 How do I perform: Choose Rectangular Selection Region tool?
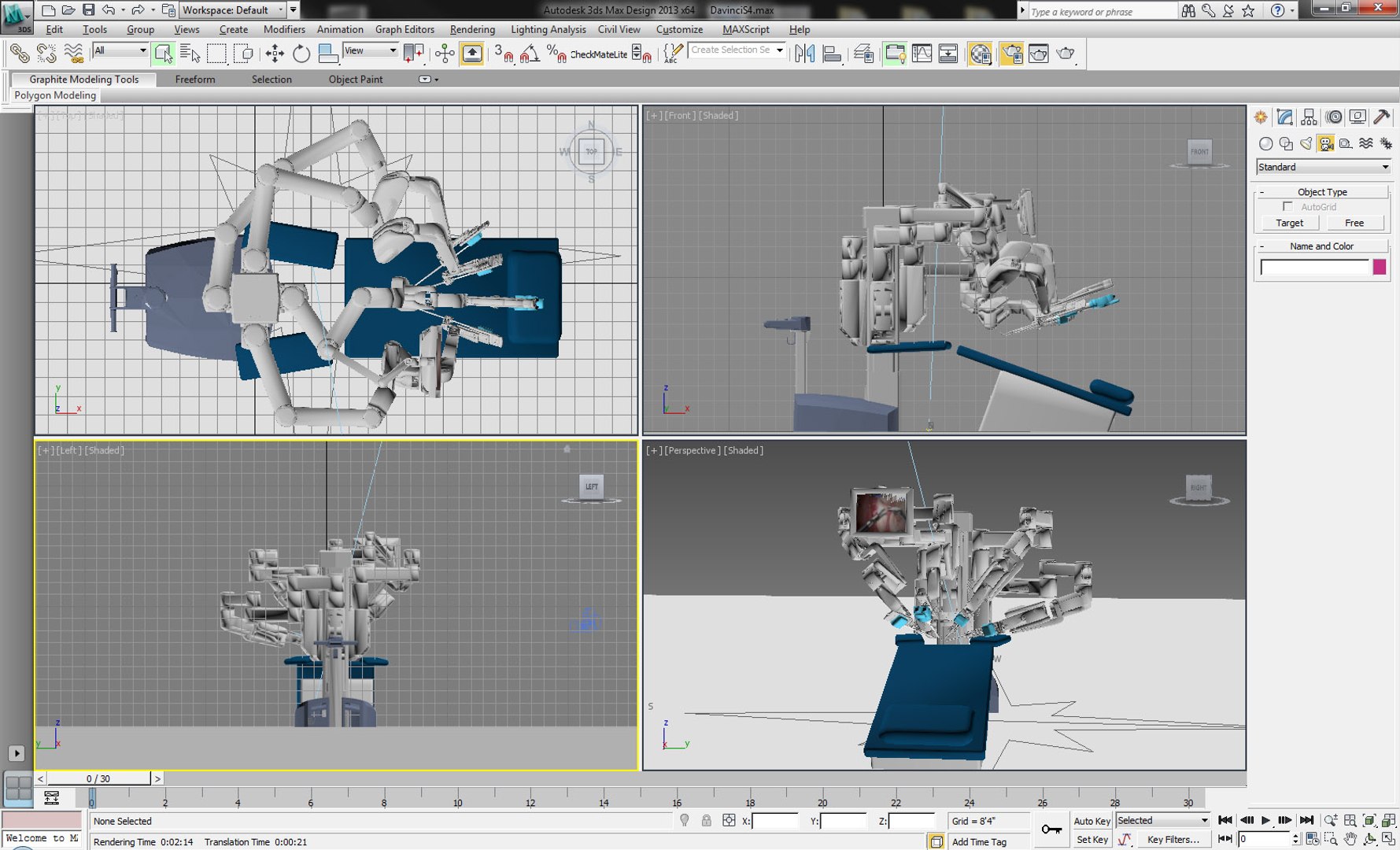[x=216, y=54]
